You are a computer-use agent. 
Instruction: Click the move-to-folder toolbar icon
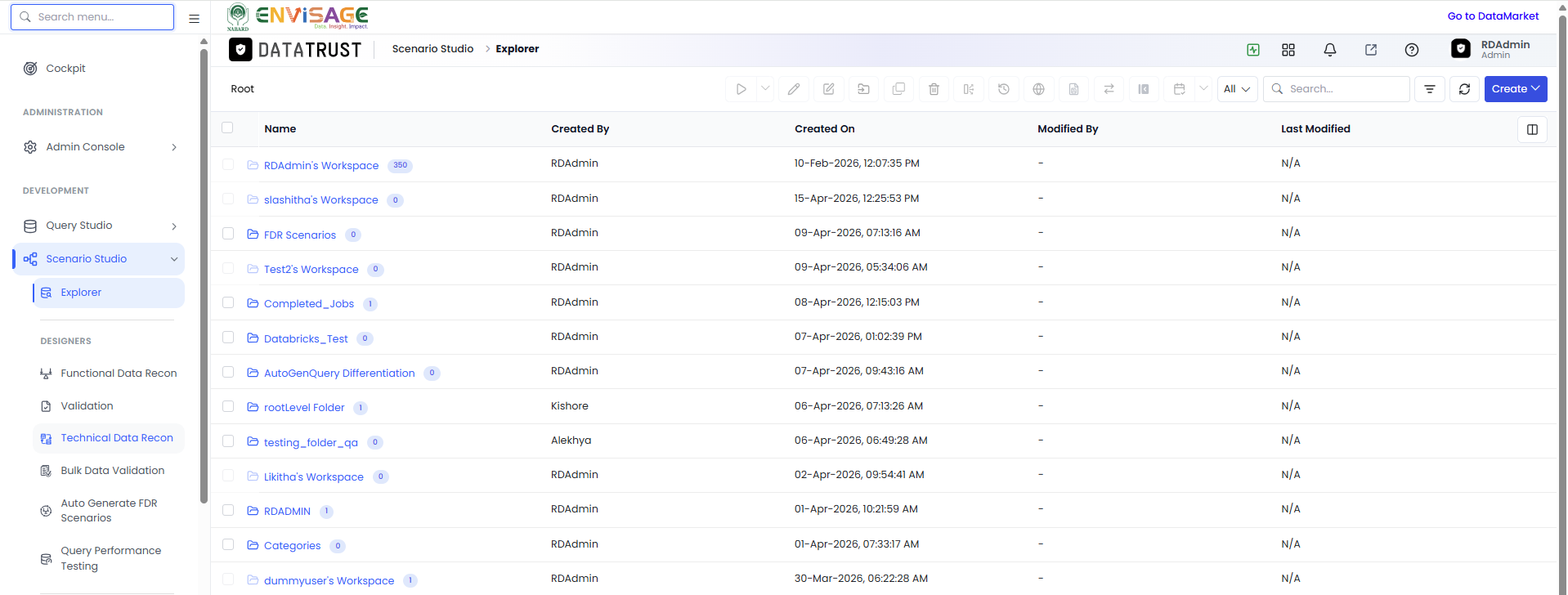864,89
